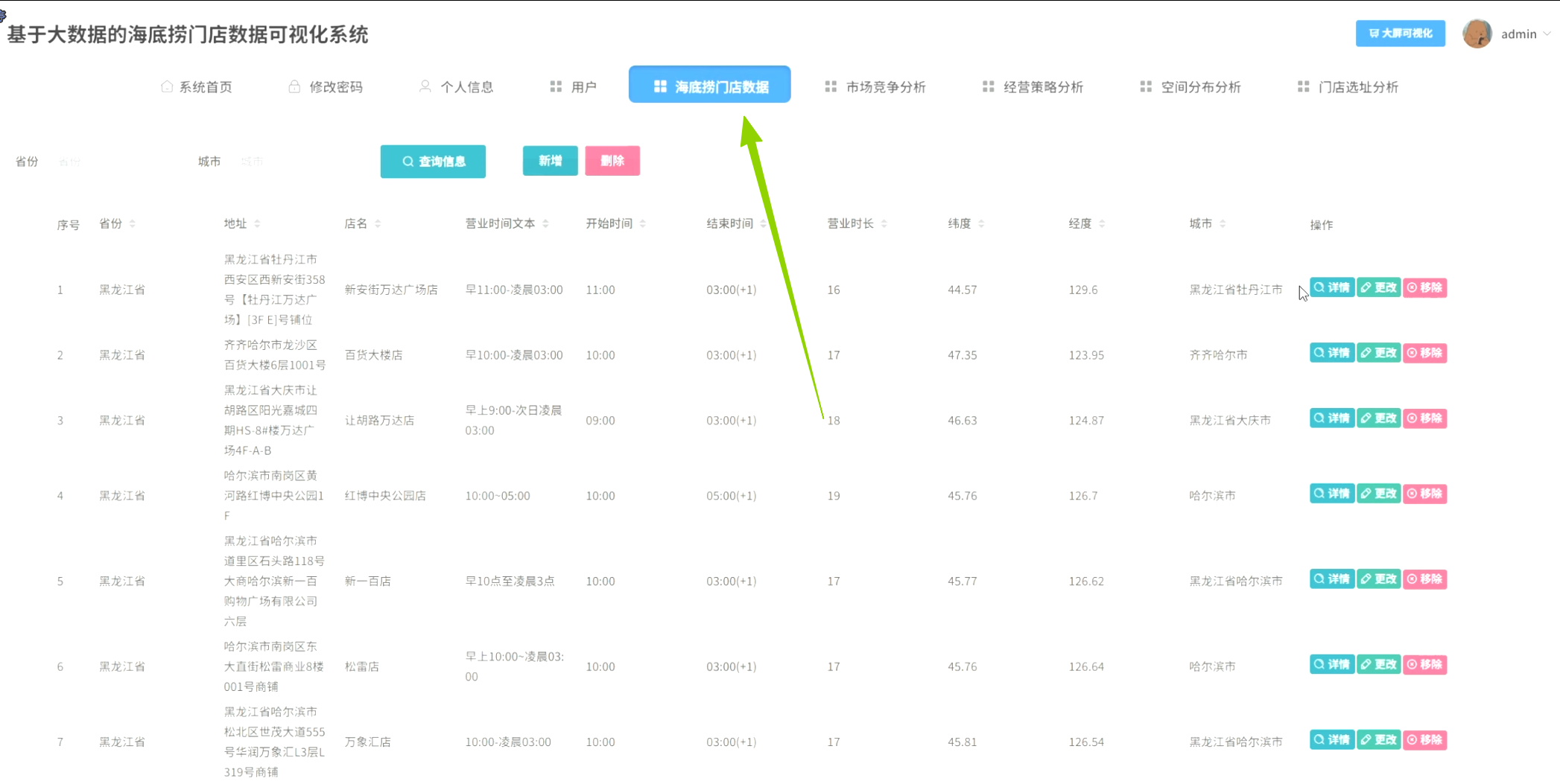Click the pencil icon on a 更改 button
The image size is (1560, 784).
coord(1365,287)
